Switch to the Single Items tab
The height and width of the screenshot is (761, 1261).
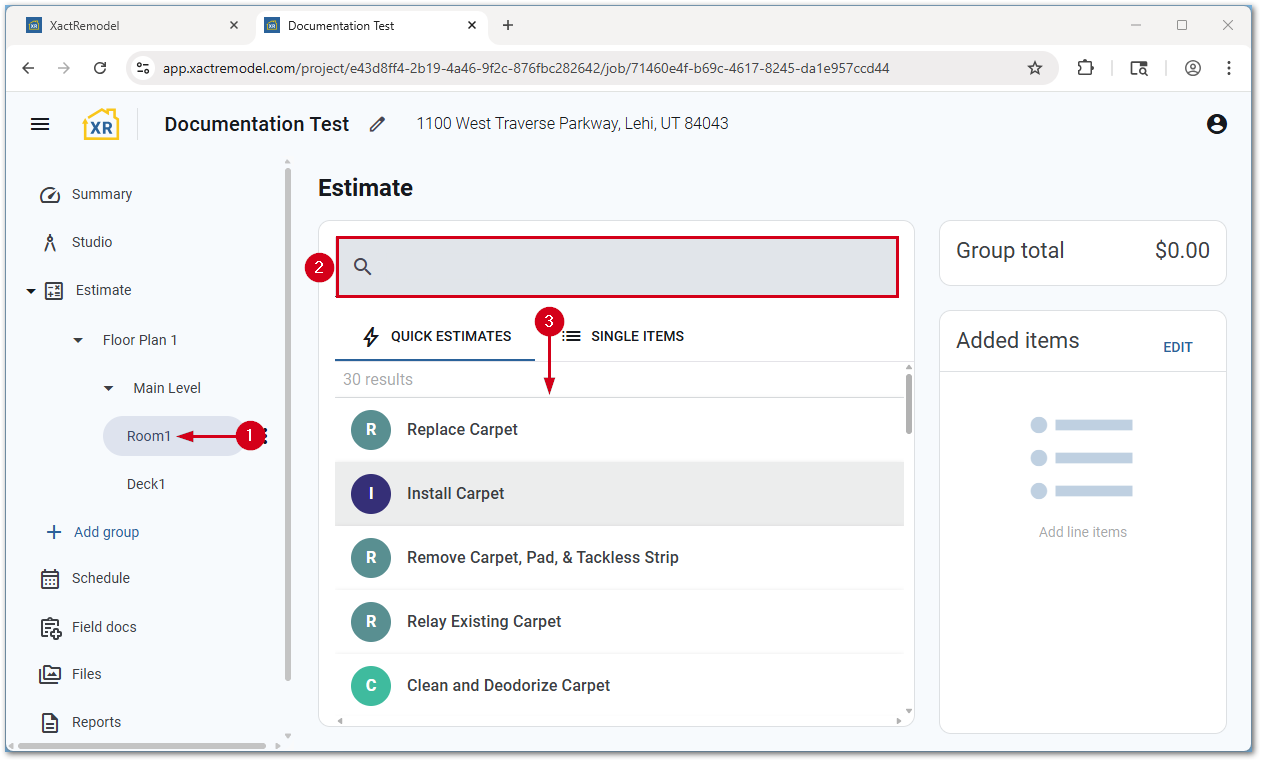623,336
